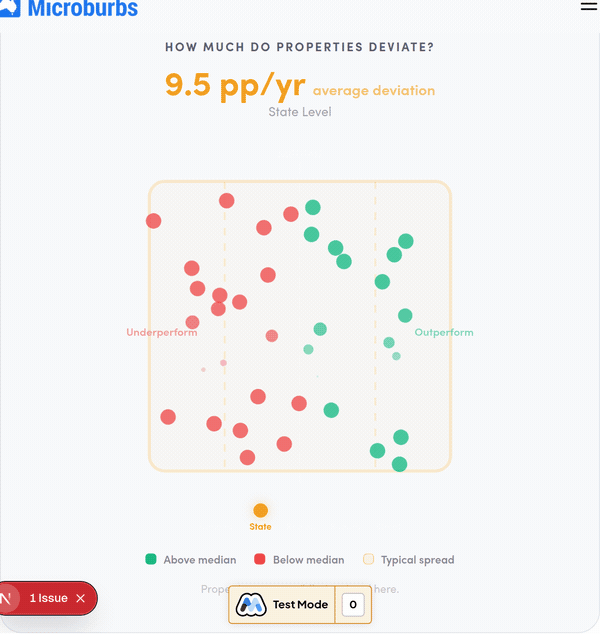
Task: Click the State label under orange dot
Action: (x=261, y=526)
